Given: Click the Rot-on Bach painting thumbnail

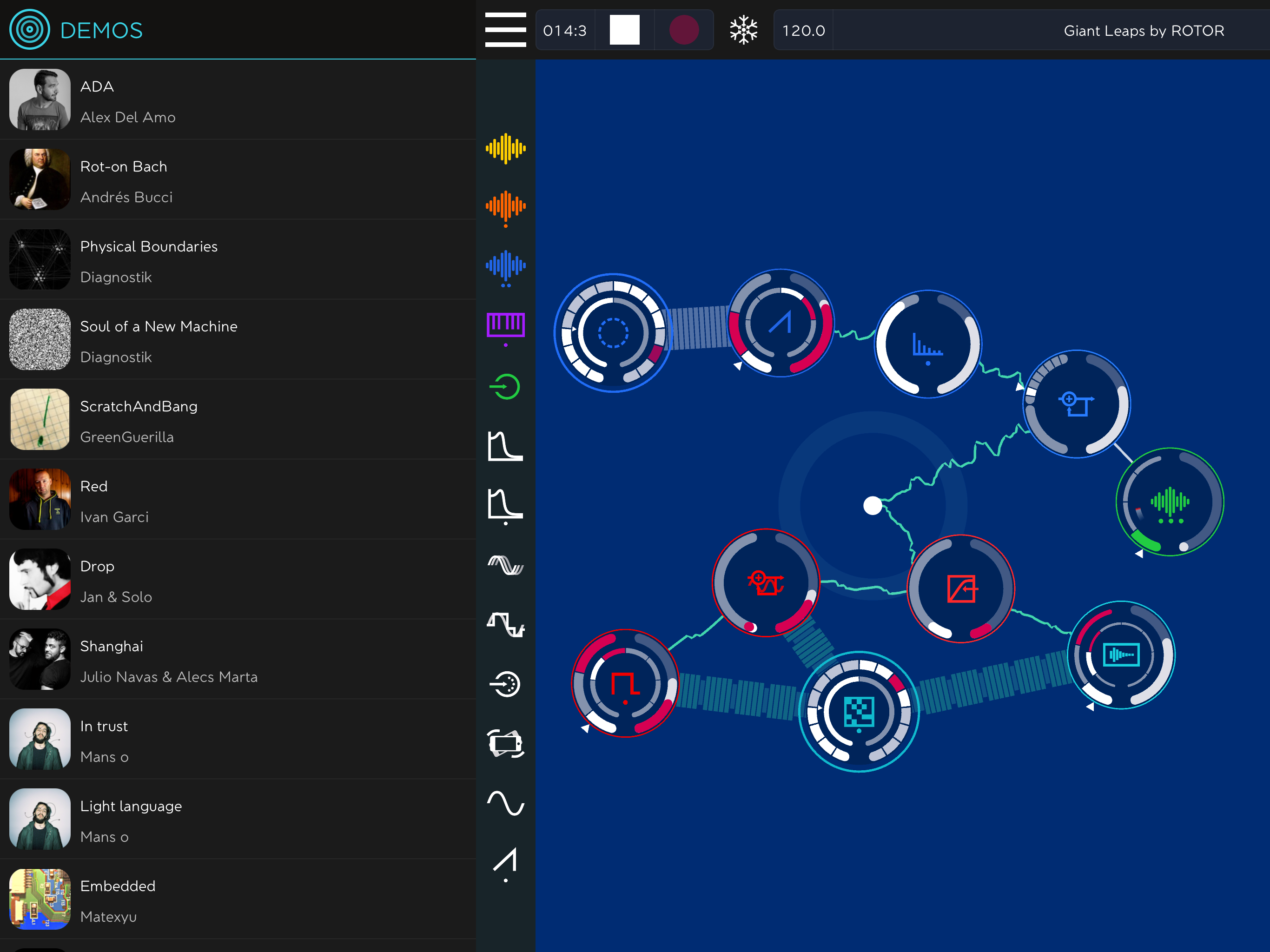Looking at the screenshot, I should coord(40,179).
